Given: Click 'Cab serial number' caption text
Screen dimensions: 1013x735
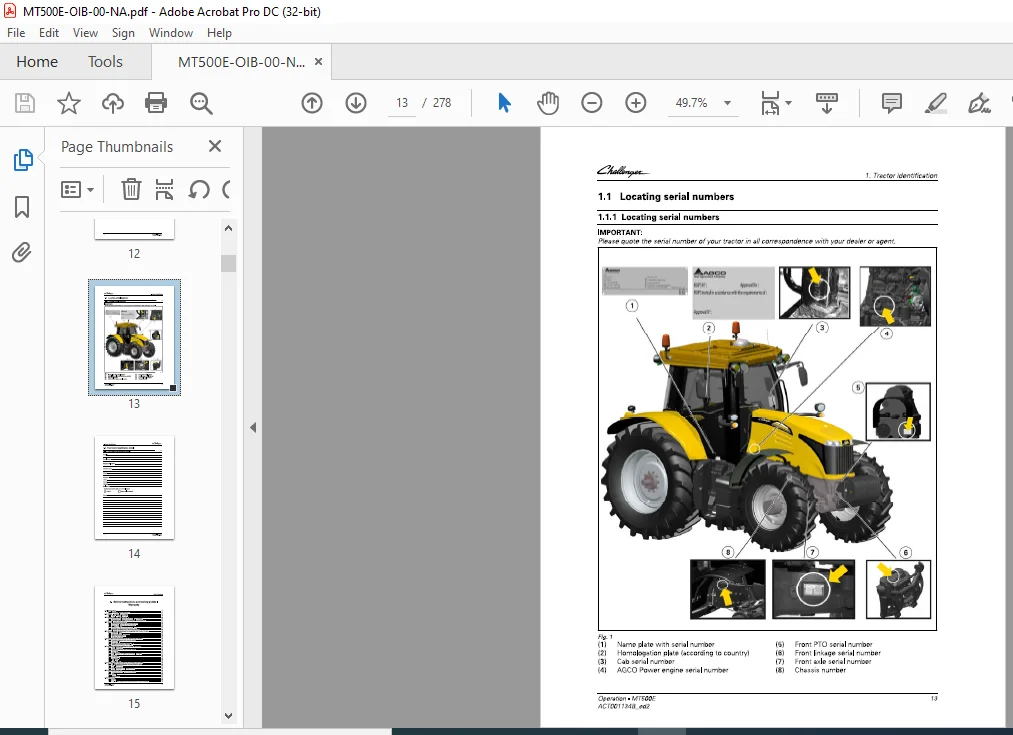Looking at the screenshot, I should (x=645, y=662).
